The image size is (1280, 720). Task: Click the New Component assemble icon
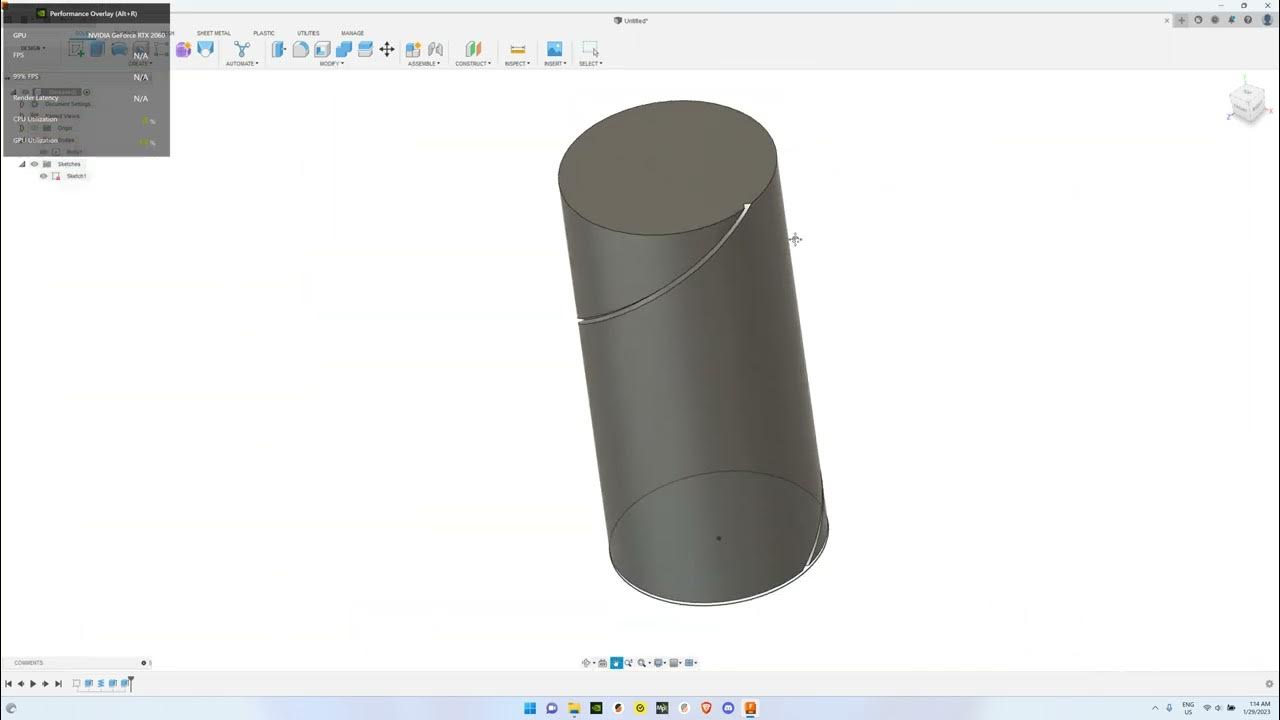pyautogui.click(x=413, y=49)
